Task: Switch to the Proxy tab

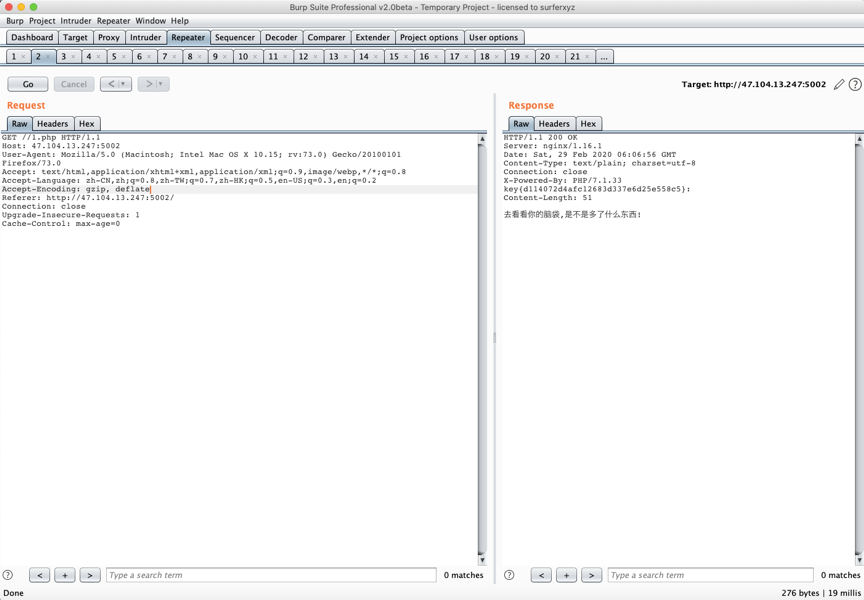Action: tap(108, 37)
